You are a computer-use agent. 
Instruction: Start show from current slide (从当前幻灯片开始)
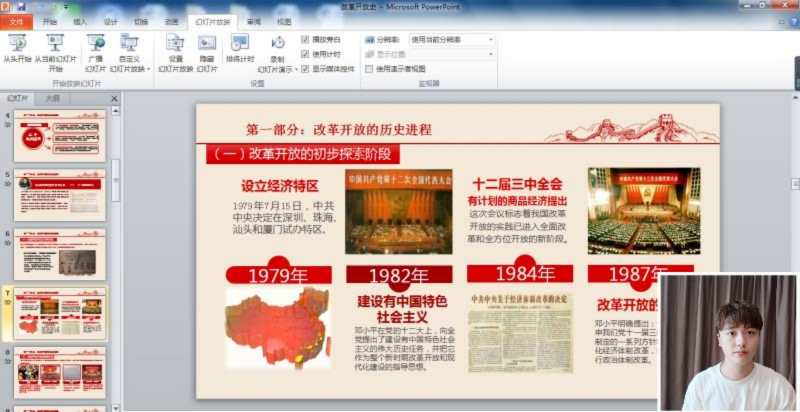click(x=55, y=53)
